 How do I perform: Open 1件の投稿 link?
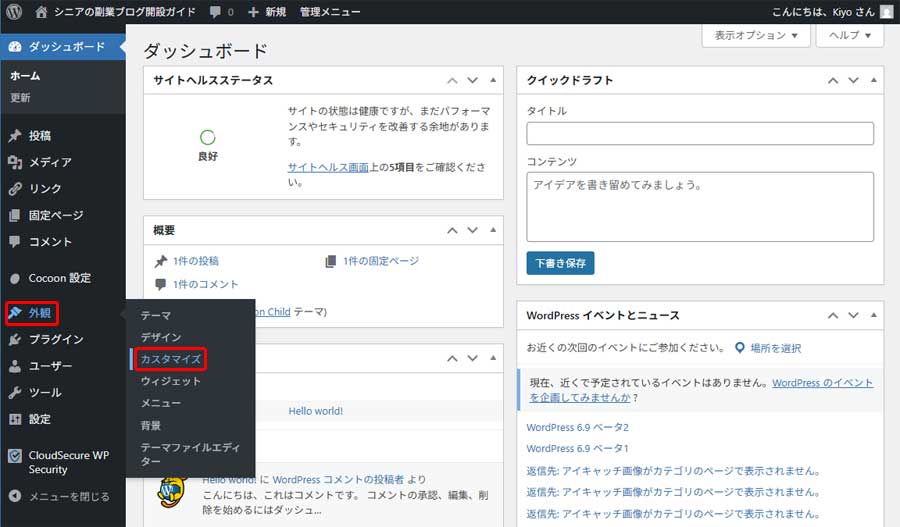click(x=196, y=261)
